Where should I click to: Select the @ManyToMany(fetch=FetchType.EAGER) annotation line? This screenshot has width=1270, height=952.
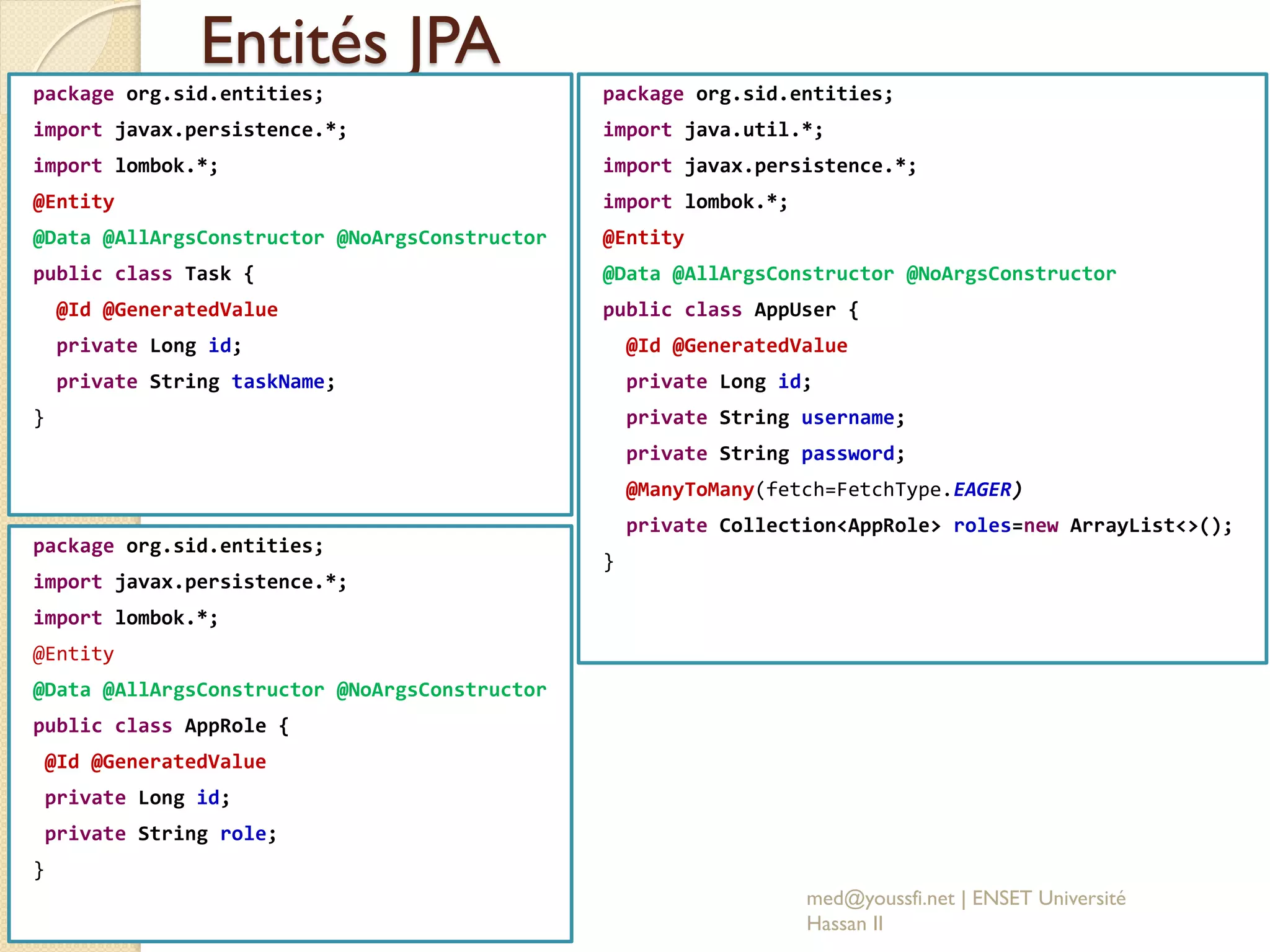(x=824, y=490)
